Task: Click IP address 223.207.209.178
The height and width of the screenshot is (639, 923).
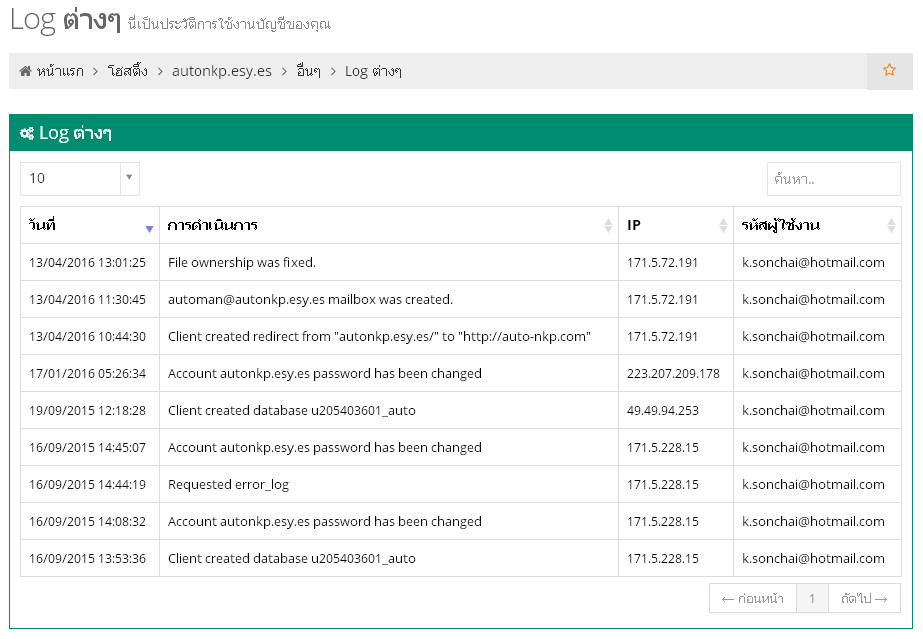Action: click(x=673, y=374)
